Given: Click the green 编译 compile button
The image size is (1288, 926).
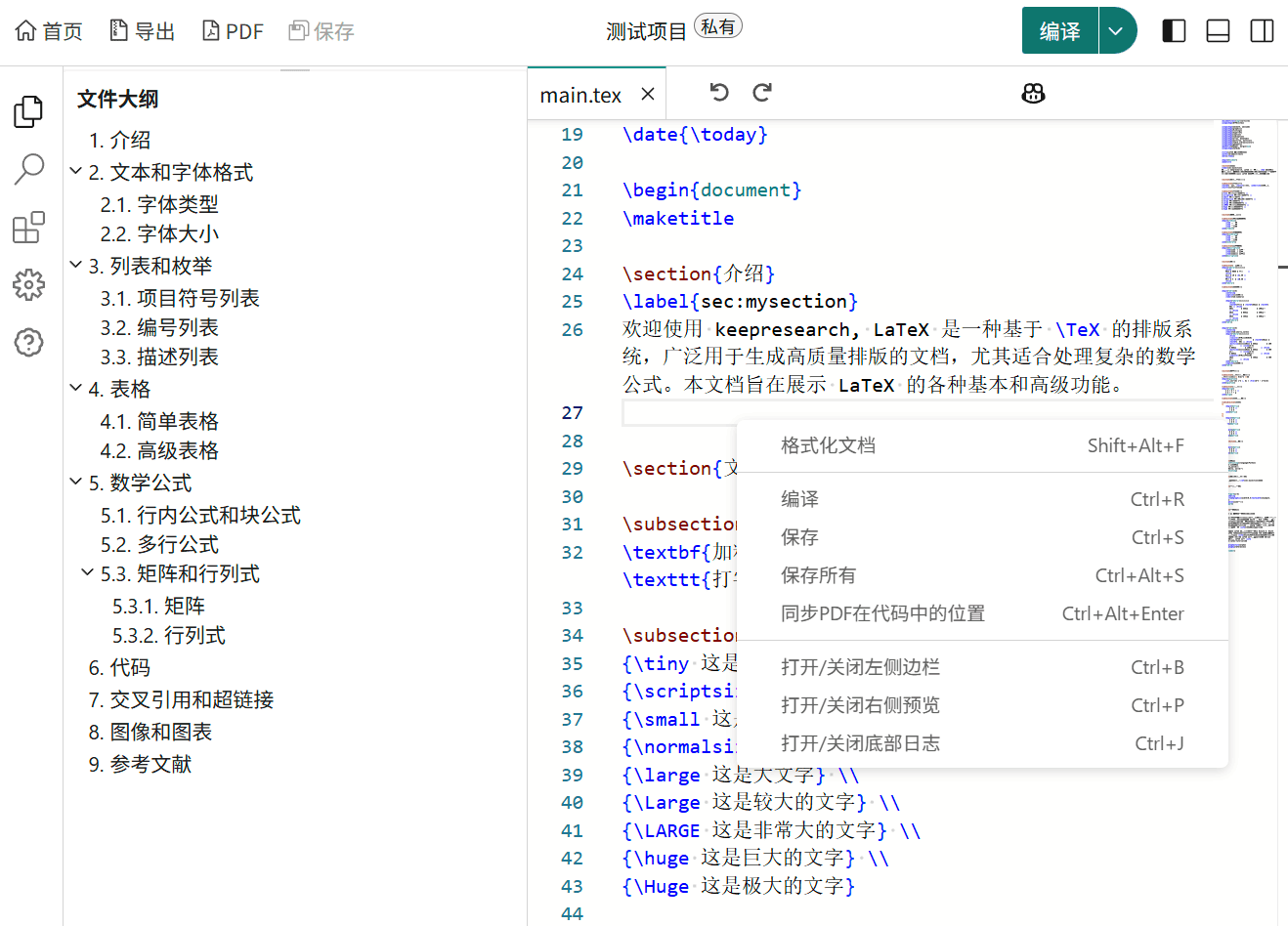Looking at the screenshot, I should pos(1060,31).
